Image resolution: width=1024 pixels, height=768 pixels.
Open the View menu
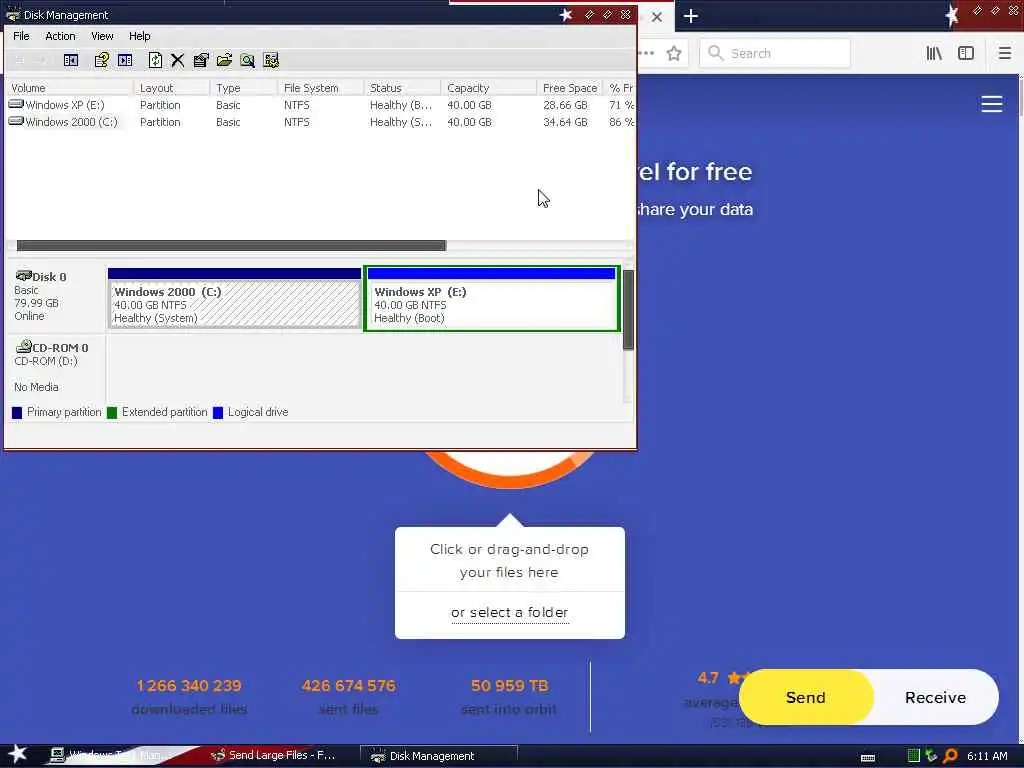pos(102,36)
